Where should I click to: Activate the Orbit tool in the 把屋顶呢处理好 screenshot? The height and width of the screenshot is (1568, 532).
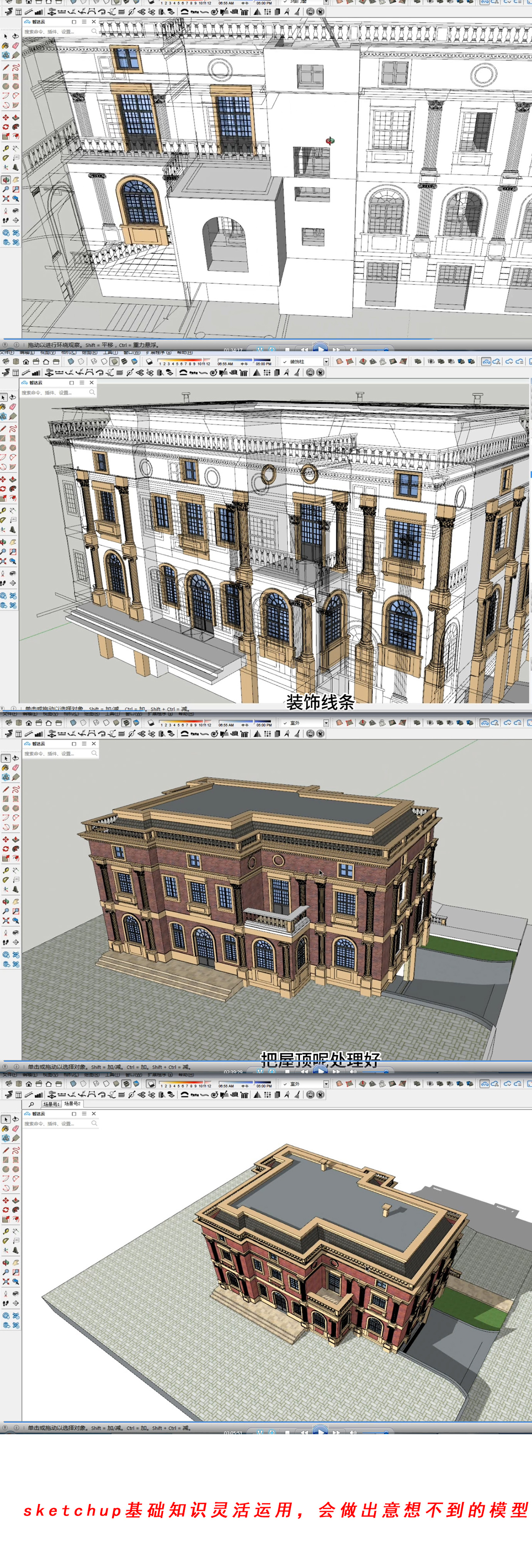point(5,901)
